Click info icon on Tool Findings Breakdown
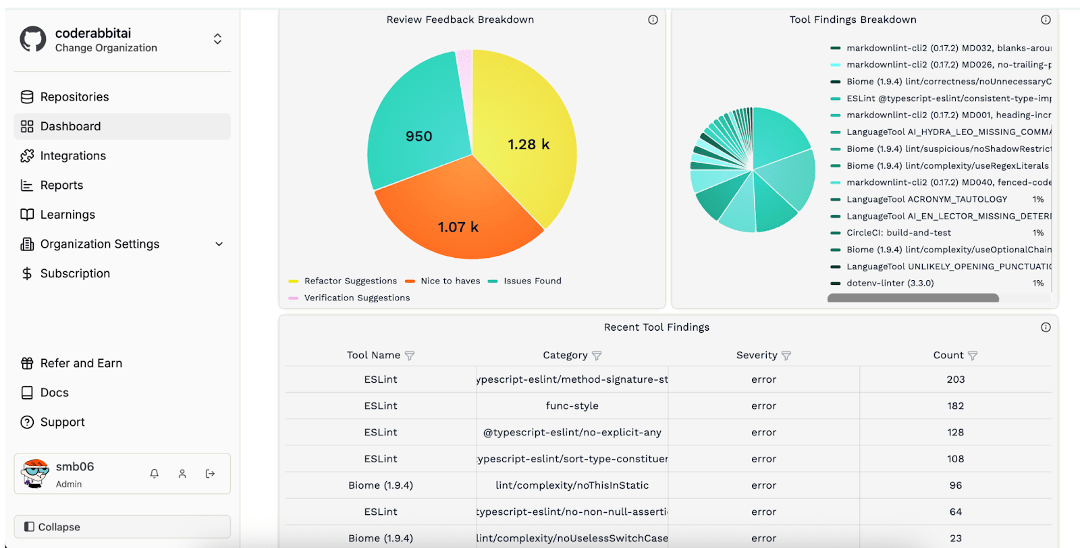The image size is (1080, 548). click(x=1046, y=20)
